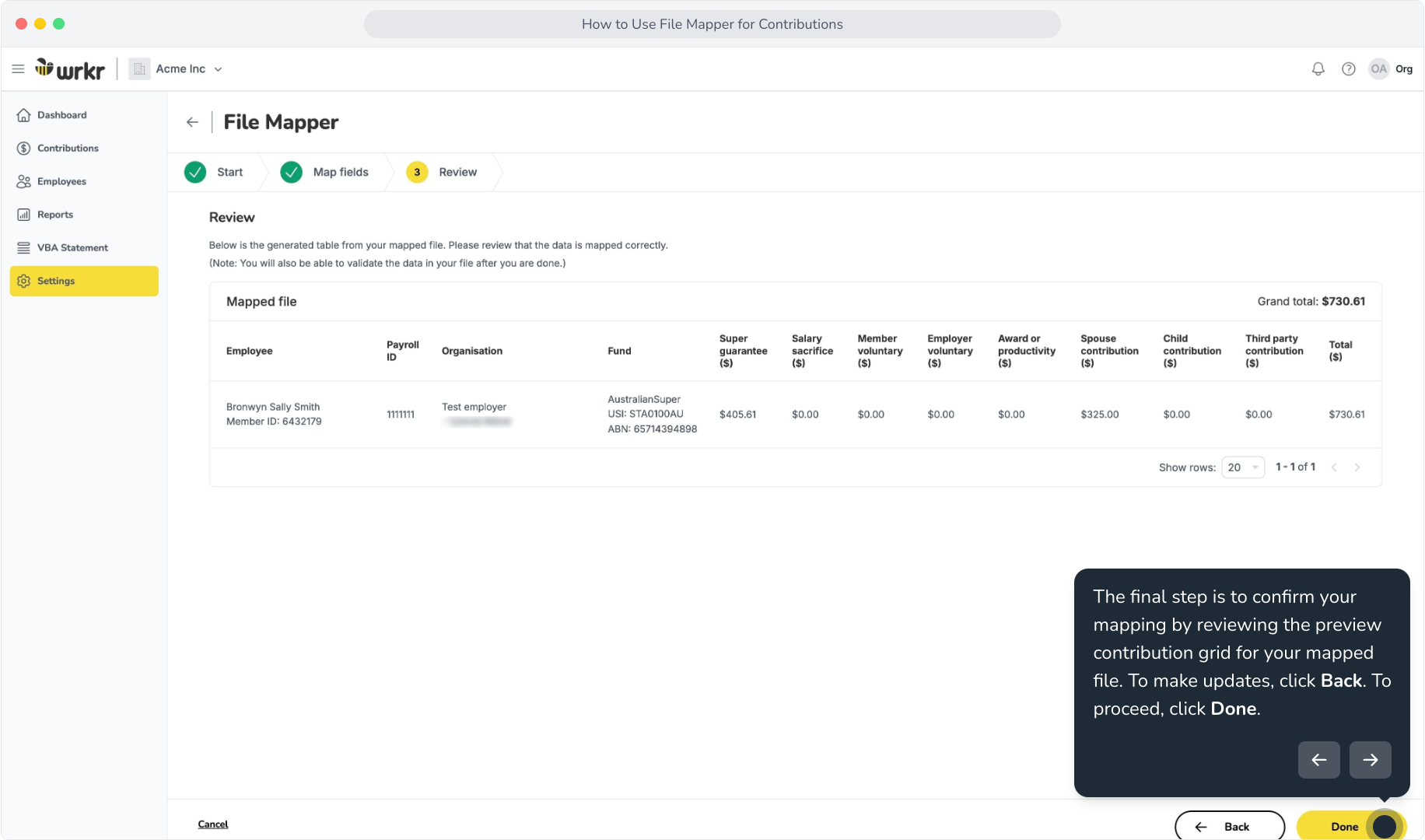Screen dimensions: 1425x840
Task: Open the Show rows 20 dropdown
Action: pyautogui.click(x=1243, y=467)
